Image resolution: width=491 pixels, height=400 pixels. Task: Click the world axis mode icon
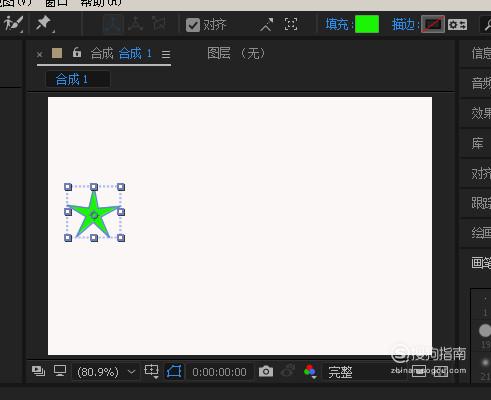click(x=135, y=24)
